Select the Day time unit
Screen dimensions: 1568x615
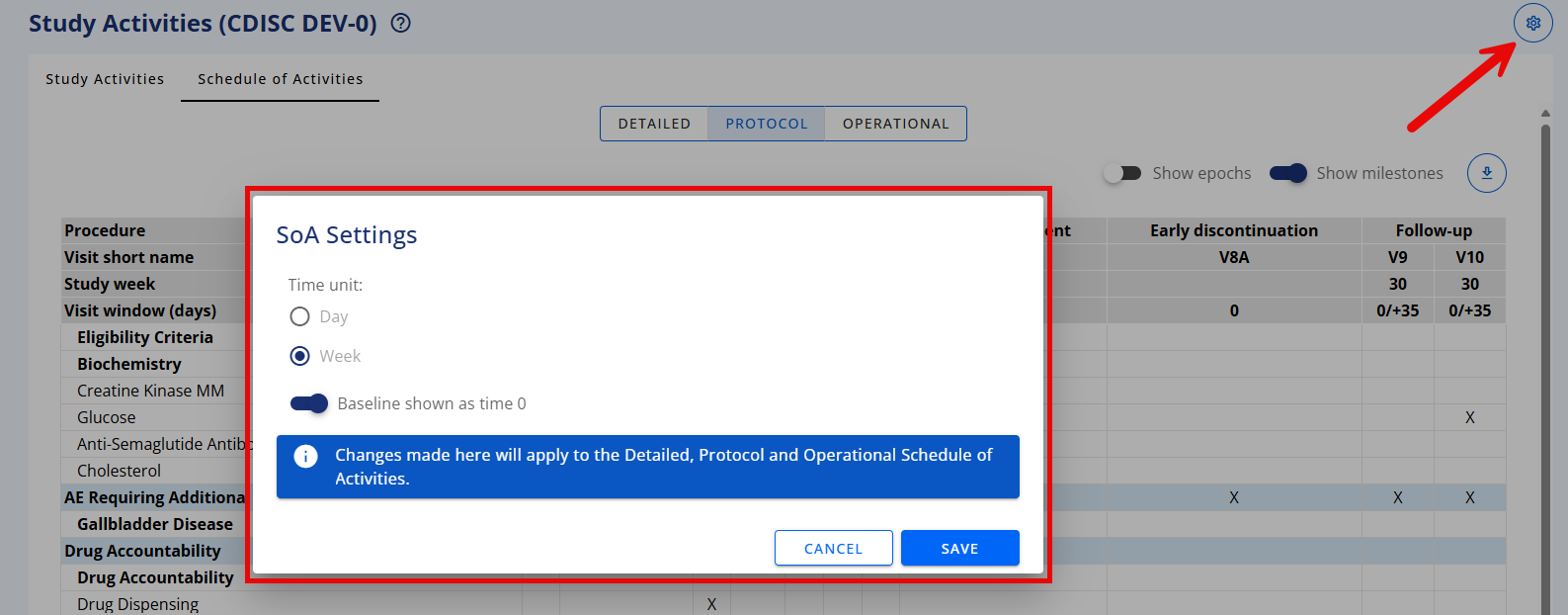[x=299, y=316]
